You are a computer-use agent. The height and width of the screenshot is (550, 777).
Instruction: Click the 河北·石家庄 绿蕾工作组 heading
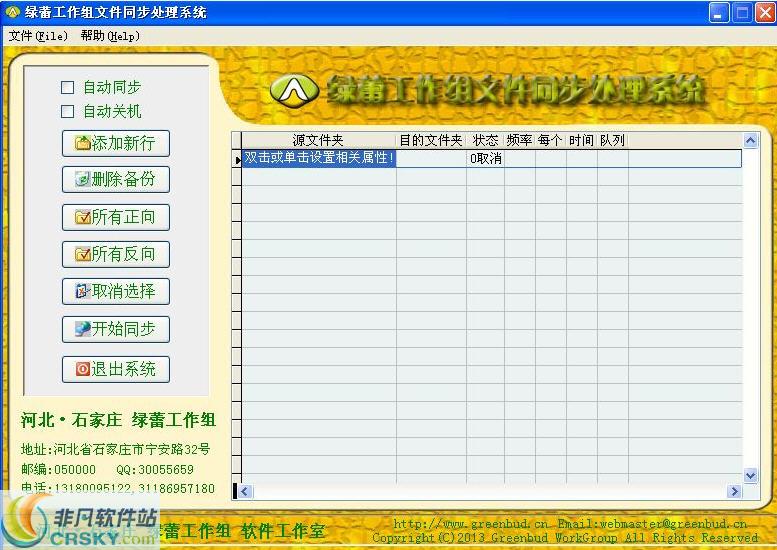pyautogui.click(x=118, y=420)
